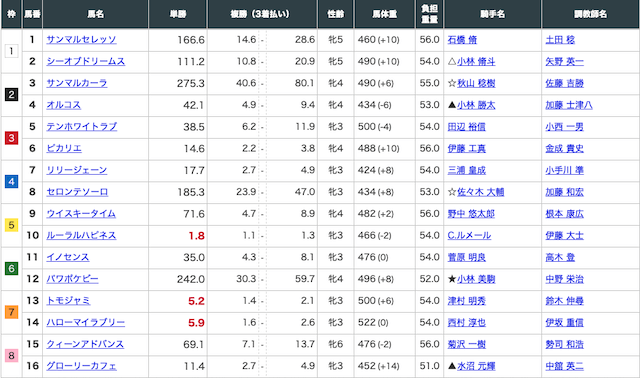Open trainer 中舘 英二 link

(564, 366)
